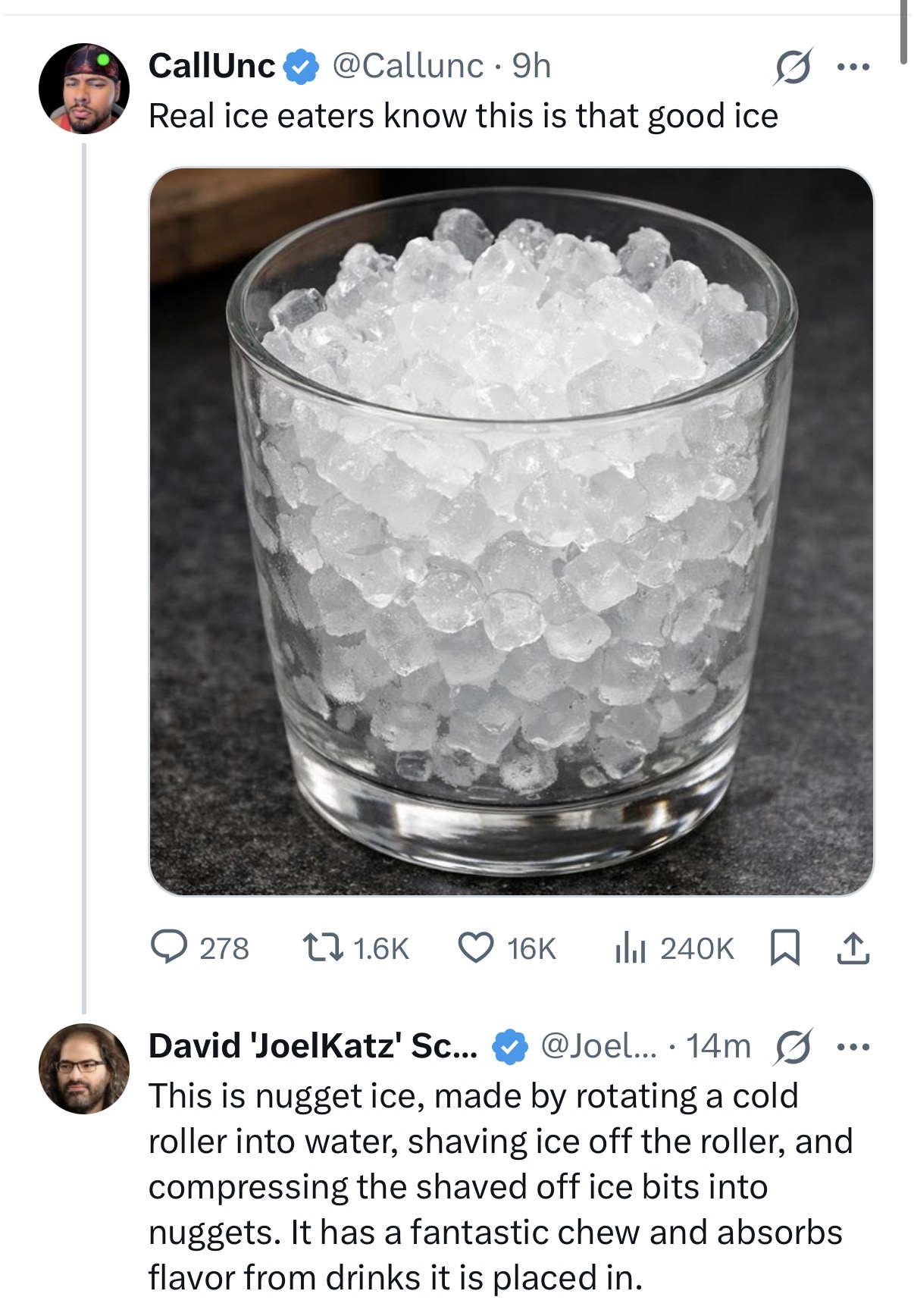Open the more options menu on CallUnc's post
The width and height of the screenshot is (914, 1316).
853,67
